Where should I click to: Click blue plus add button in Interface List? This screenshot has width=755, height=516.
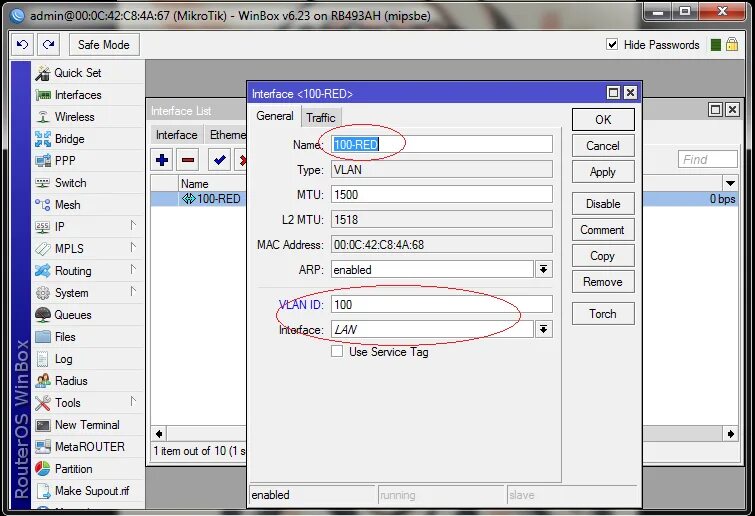[x=162, y=160]
